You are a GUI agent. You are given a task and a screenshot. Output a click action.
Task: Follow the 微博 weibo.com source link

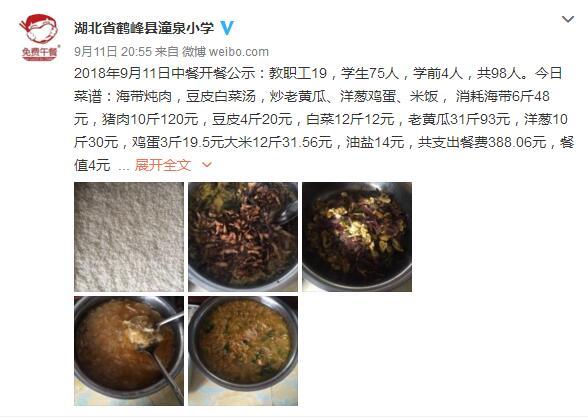pos(225,52)
